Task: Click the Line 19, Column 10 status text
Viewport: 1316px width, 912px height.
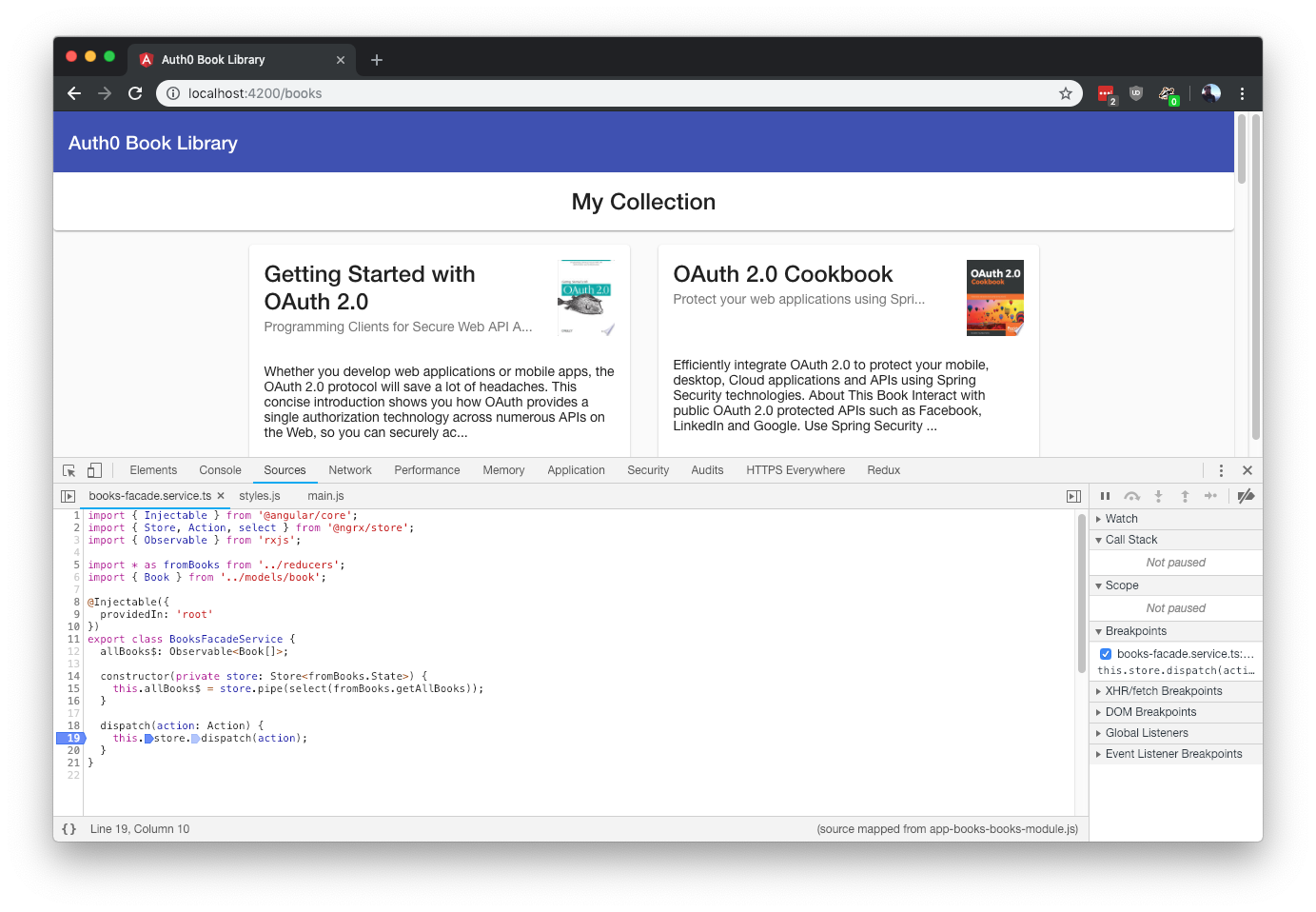Action: coord(140,829)
